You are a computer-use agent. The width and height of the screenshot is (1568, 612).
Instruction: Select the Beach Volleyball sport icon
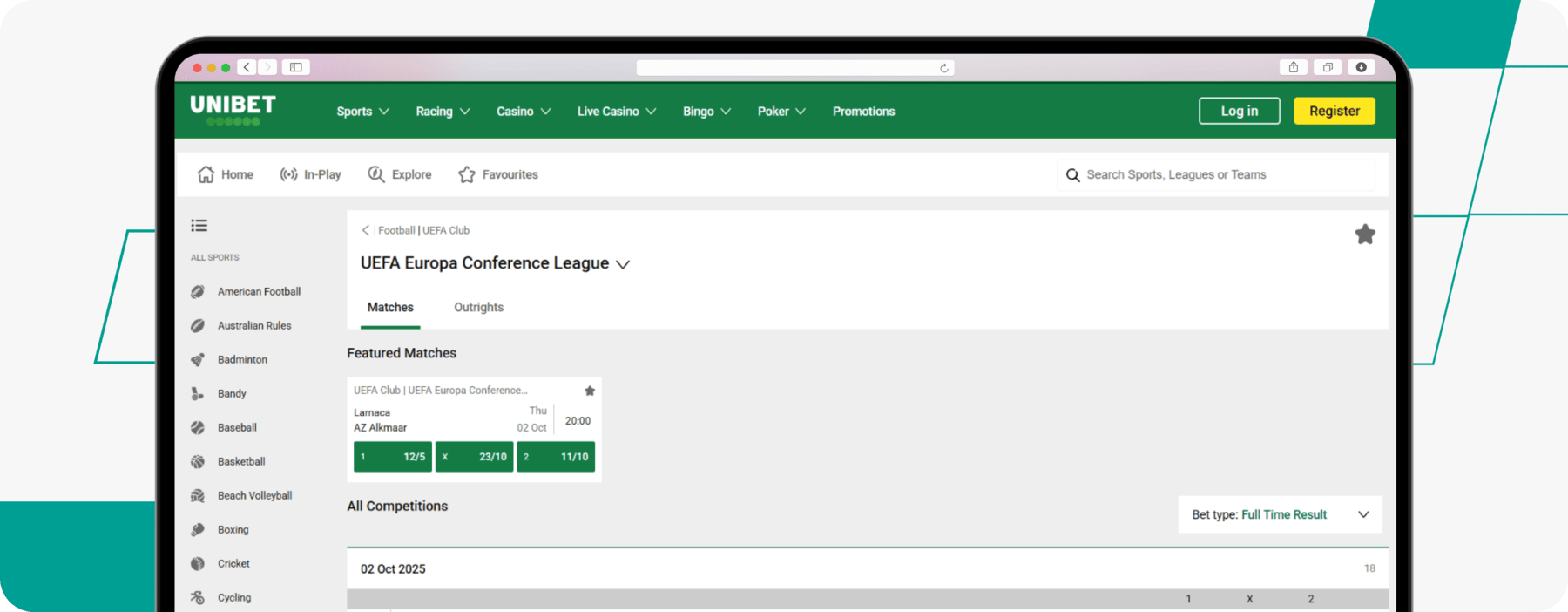click(198, 495)
